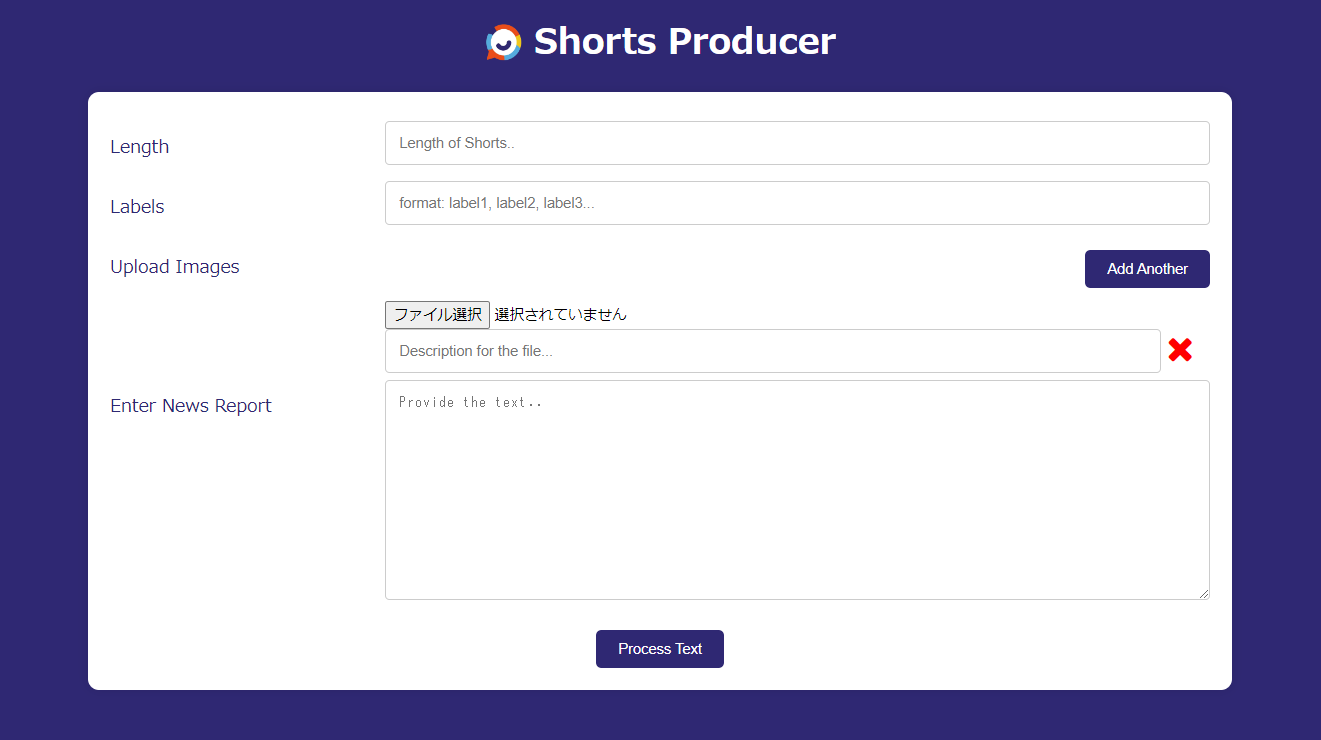The height and width of the screenshot is (740, 1321).
Task: Remove the file entry with red X
Action: pyautogui.click(x=1180, y=350)
